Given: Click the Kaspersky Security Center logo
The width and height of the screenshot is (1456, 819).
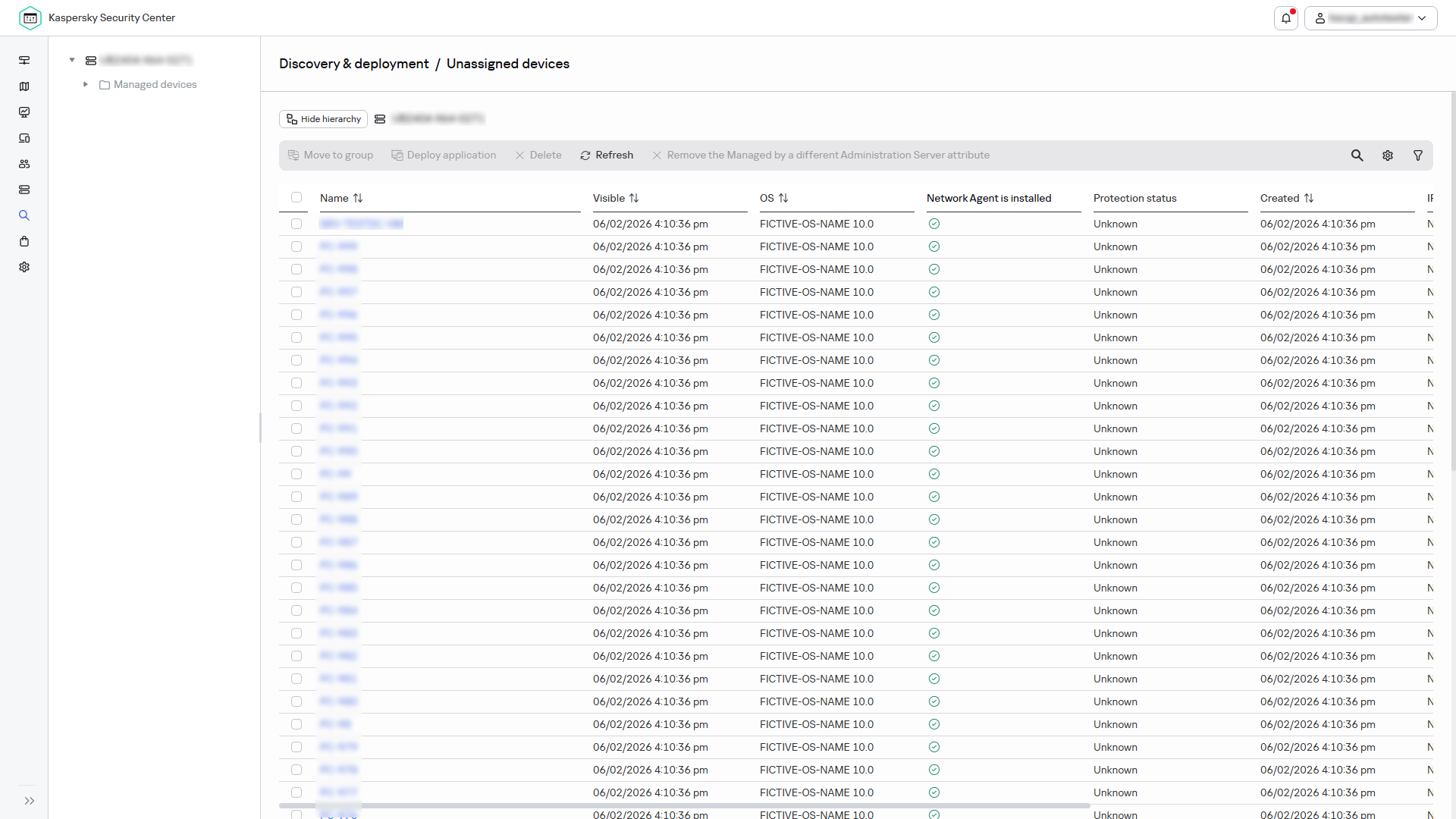Looking at the screenshot, I should click(30, 17).
